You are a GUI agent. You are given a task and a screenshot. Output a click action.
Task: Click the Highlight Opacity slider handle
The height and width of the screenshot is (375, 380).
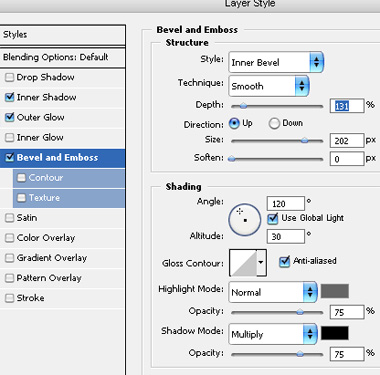[300, 312]
